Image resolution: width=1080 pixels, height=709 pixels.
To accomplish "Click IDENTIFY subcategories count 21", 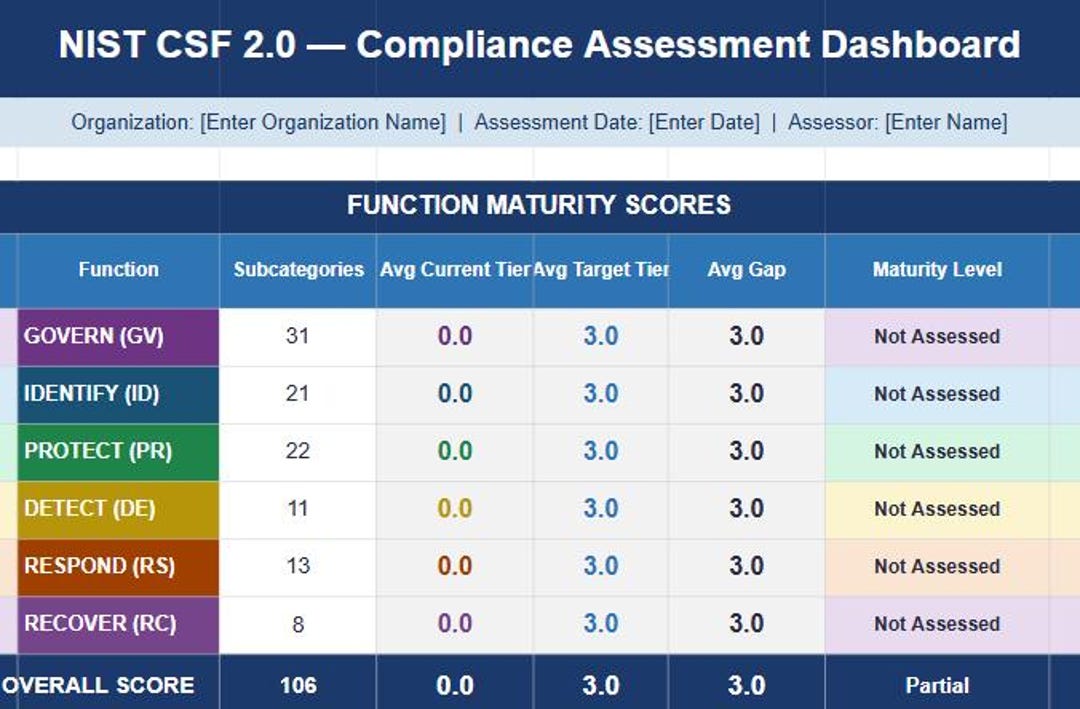I will click(298, 394).
